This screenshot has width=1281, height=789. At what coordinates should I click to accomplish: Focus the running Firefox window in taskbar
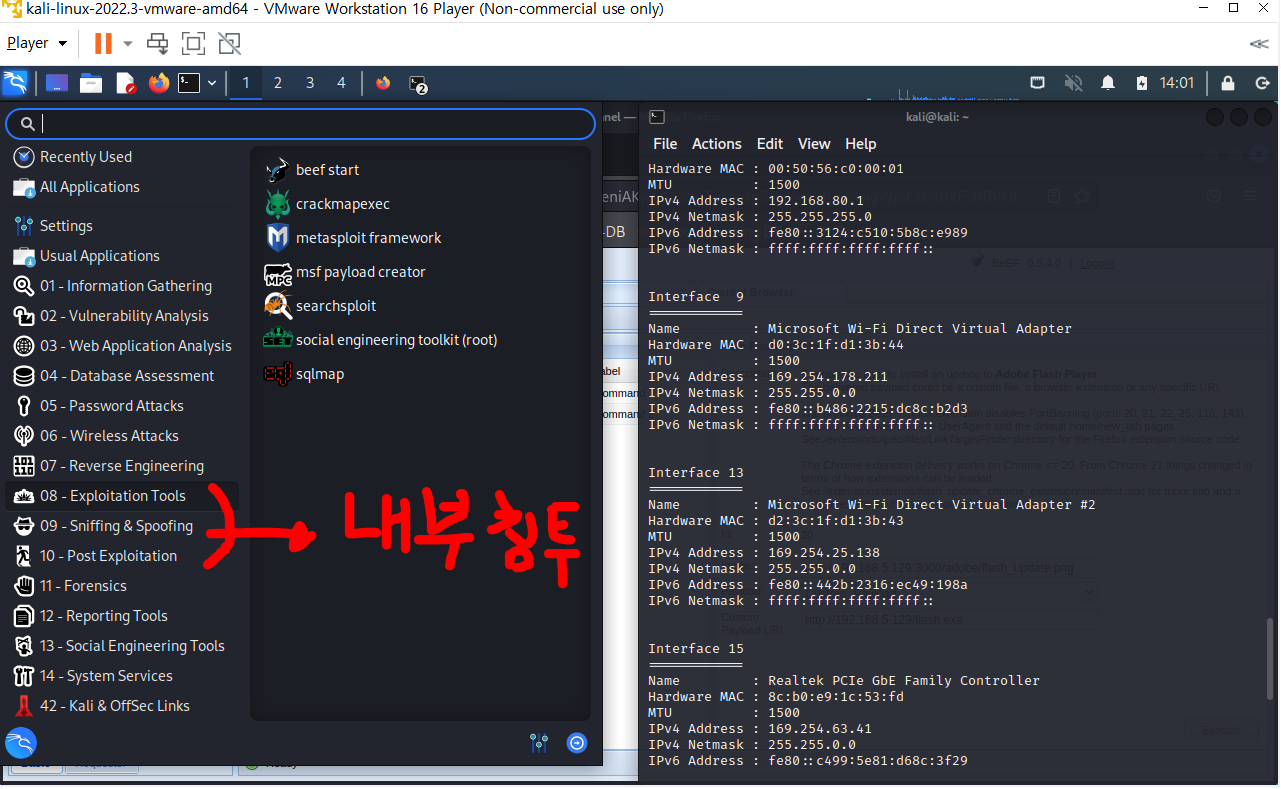(x=383, y=83)
